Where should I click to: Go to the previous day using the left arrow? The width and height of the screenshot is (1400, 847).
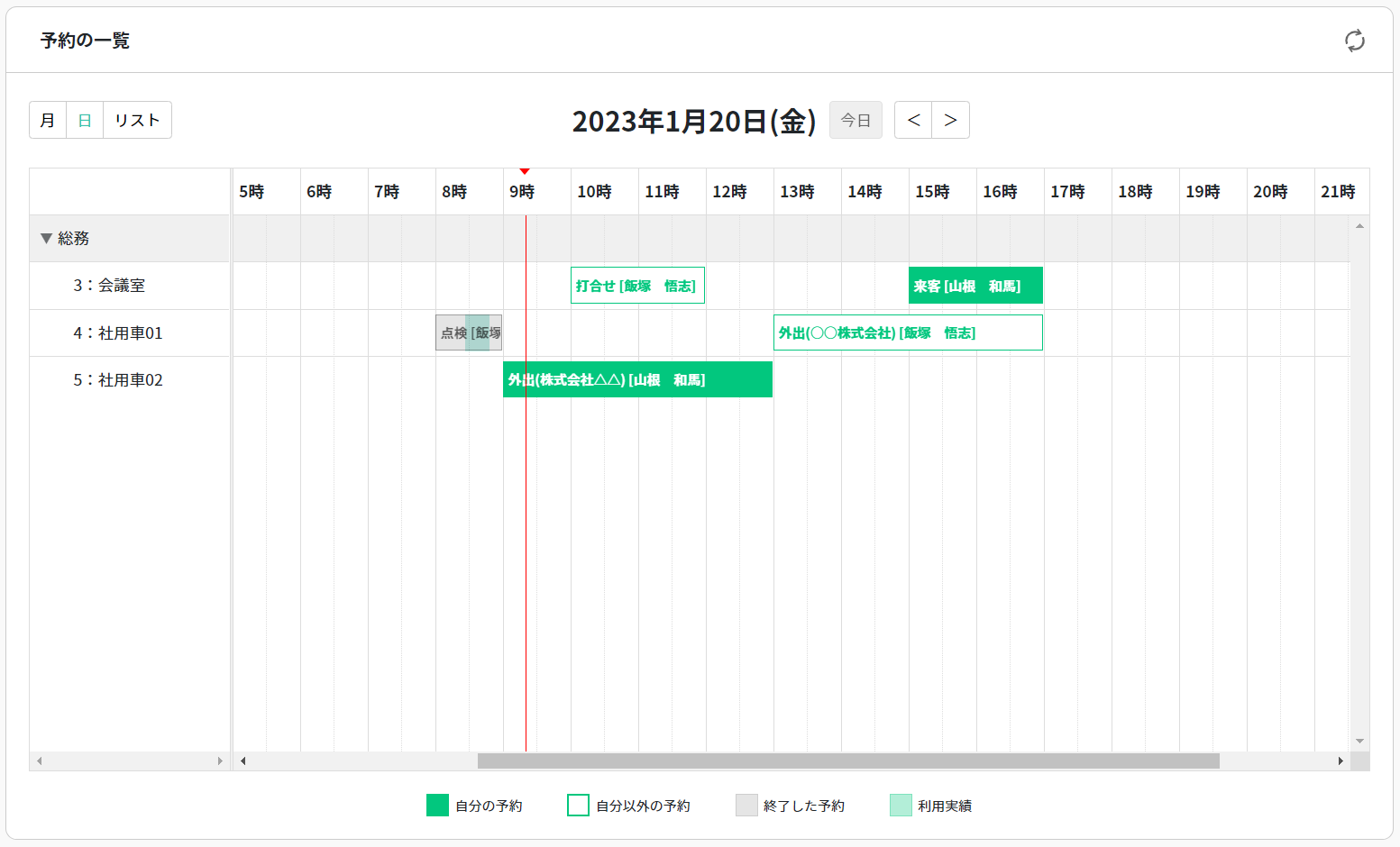click(913, 120)
